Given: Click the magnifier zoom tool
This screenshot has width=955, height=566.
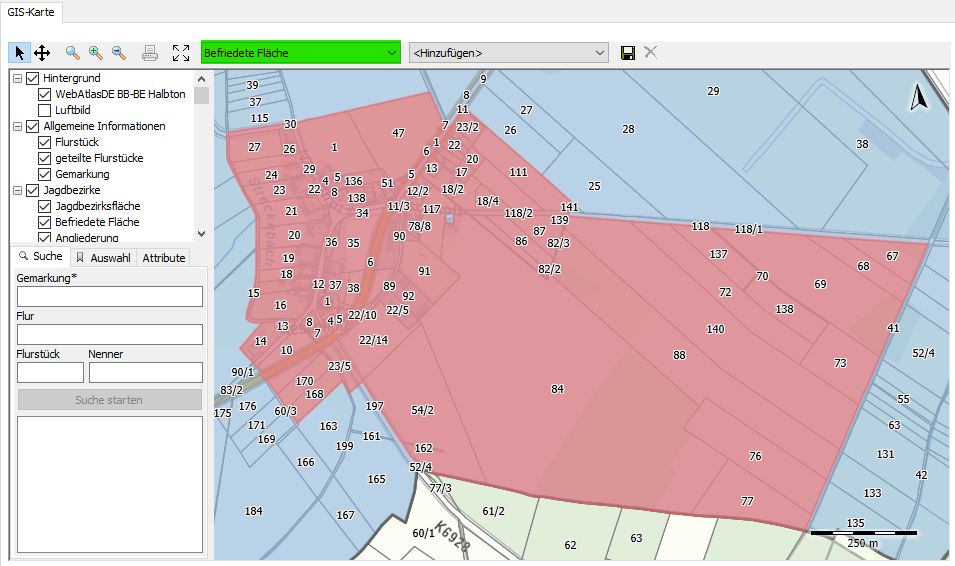Looking at the screenshot, I should pos(72,53).
